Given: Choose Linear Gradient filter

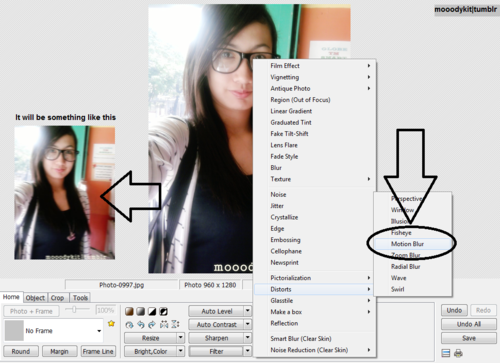Looking at the screenshot, I should pyautogui.click(x=314, y=111).
